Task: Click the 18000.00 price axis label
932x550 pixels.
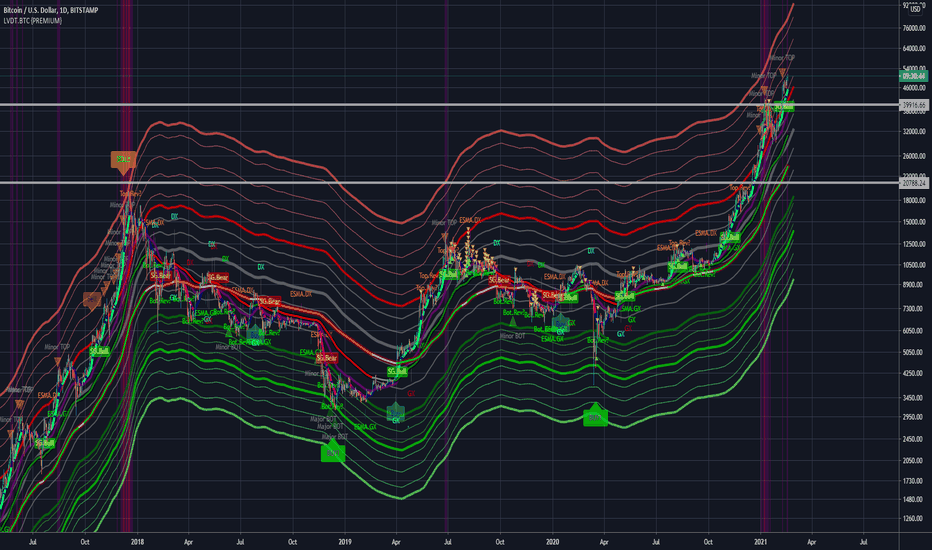Action: click(914, 200)
